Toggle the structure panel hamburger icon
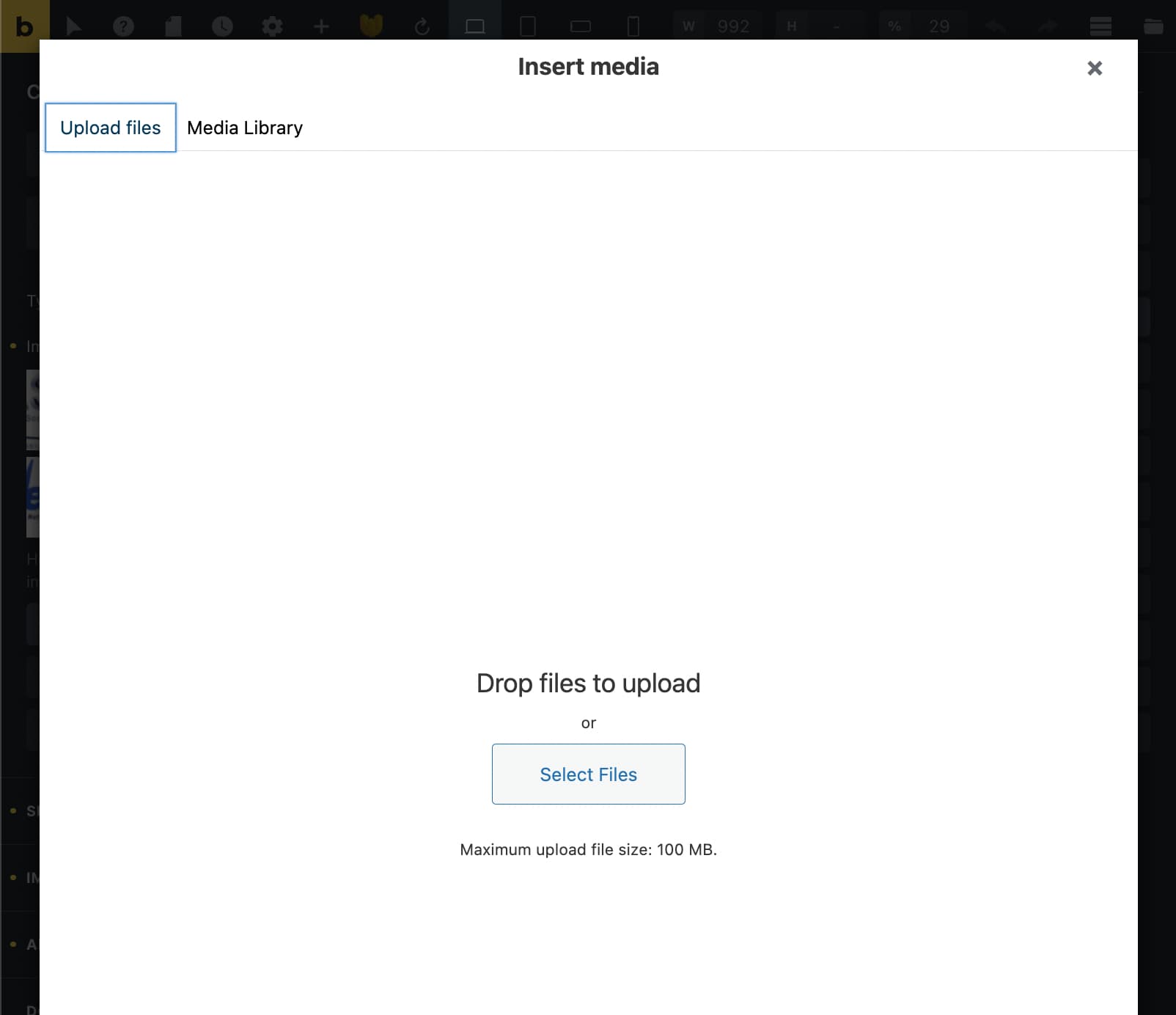Viewport: 1176px width, 1015px height. tap(1100, 27)
